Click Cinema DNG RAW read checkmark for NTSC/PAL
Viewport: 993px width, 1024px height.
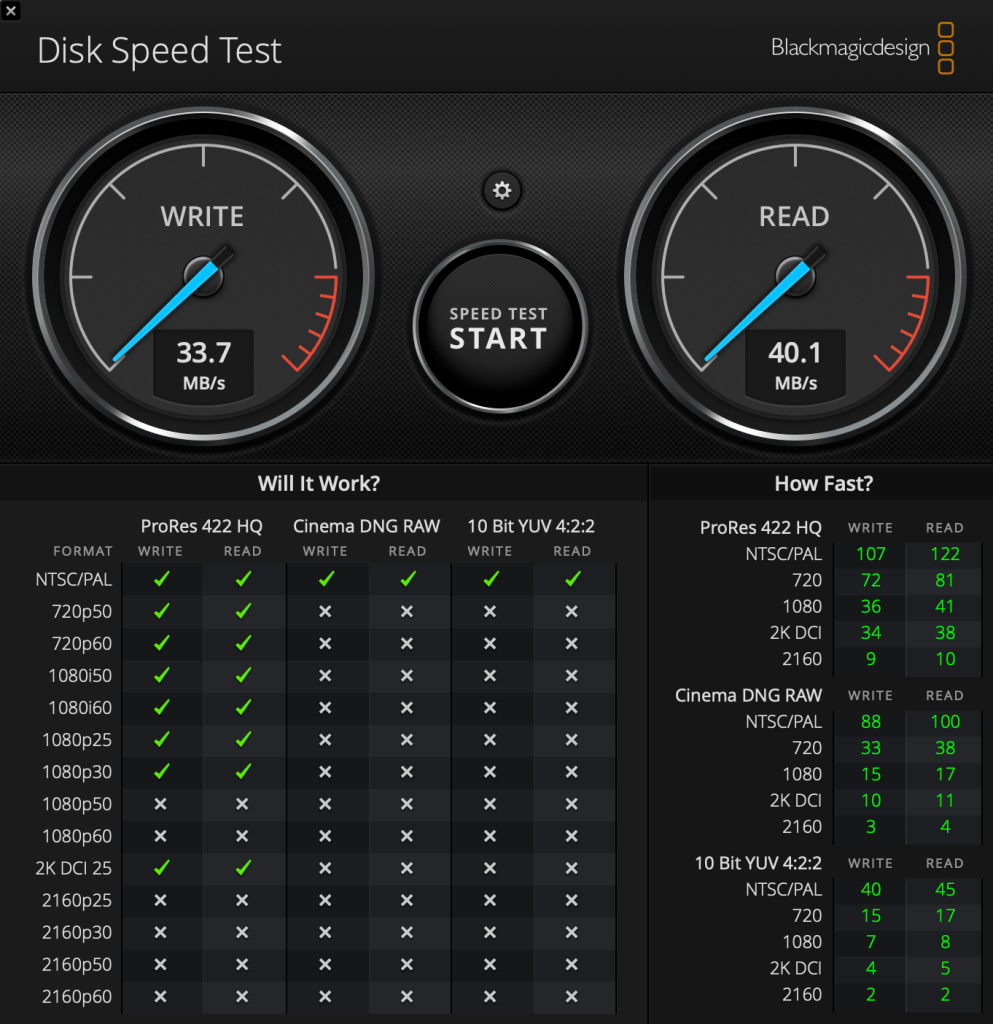[407, 578]
